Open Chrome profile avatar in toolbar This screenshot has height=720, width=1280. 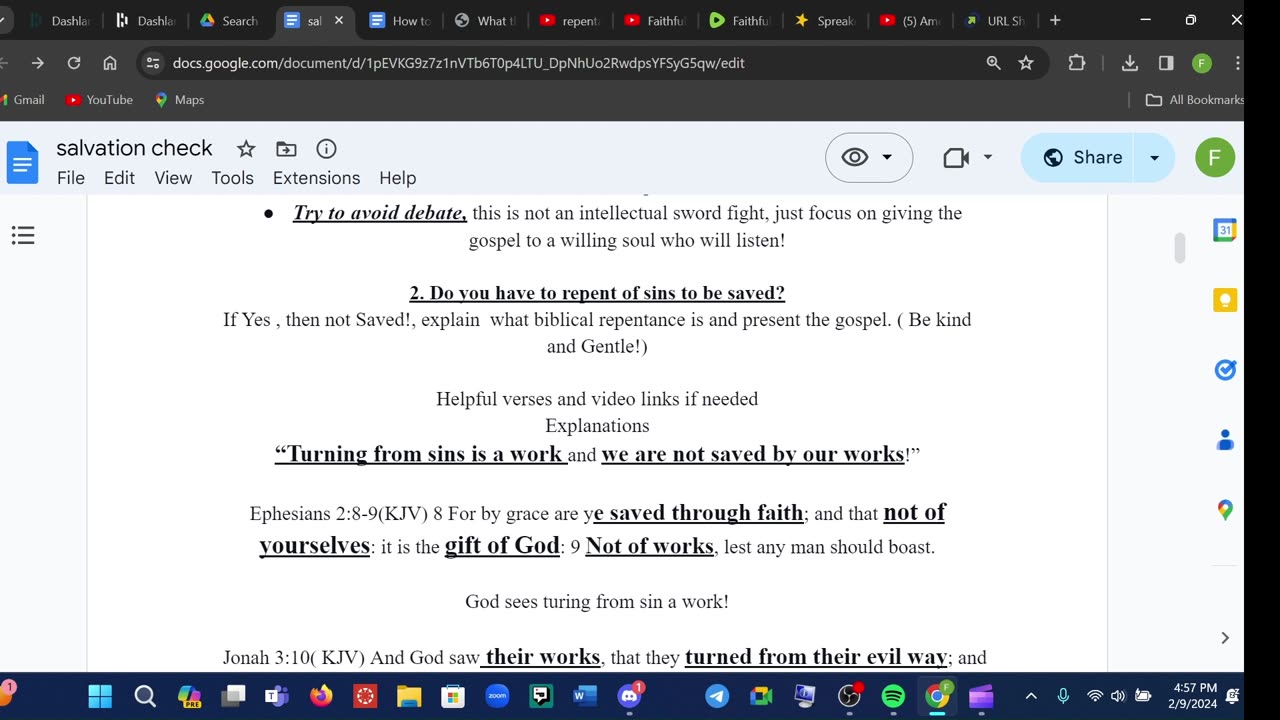(x=1202, y=63)
